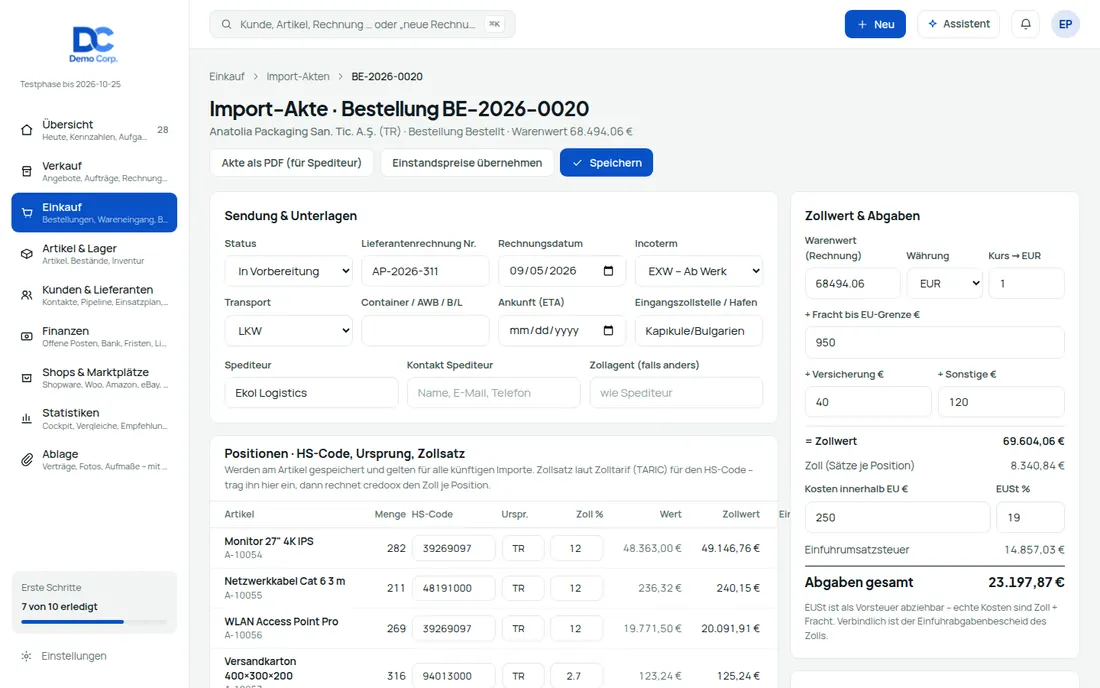This screenshot has width=1100, height=688.
Task: Edit EUSt % field
Action: pyautogui.click(x=1030, y=518)
